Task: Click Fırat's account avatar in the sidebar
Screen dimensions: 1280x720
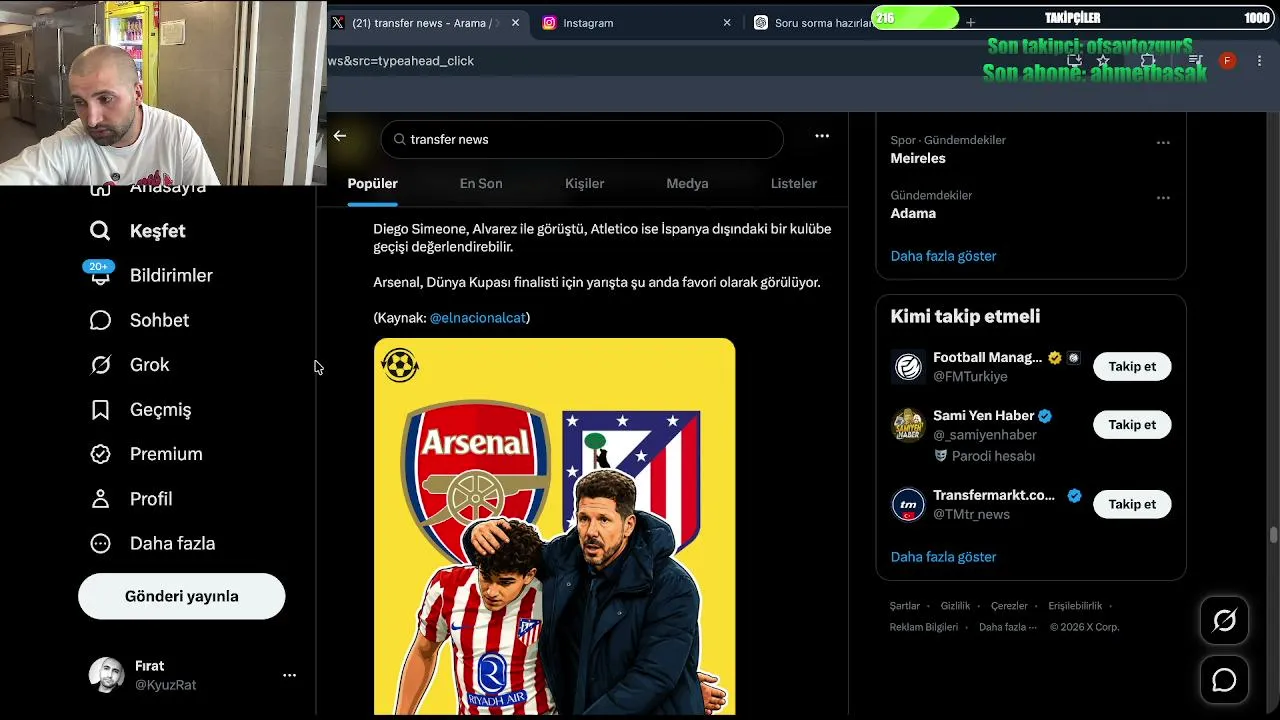Action: click(x=106, y=675)
